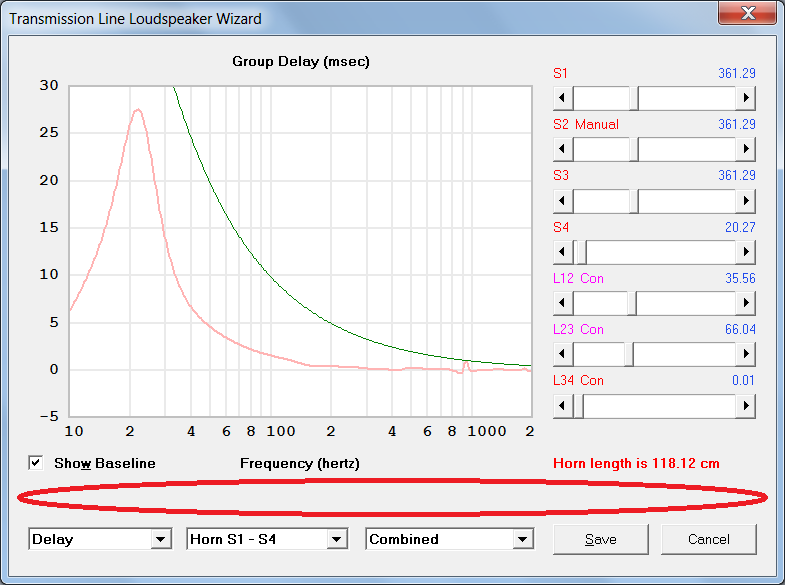Image resolution: width=785 pixels, height=585 pixels.
Task: Click the Cancel button
Action: tap(708, 539)
